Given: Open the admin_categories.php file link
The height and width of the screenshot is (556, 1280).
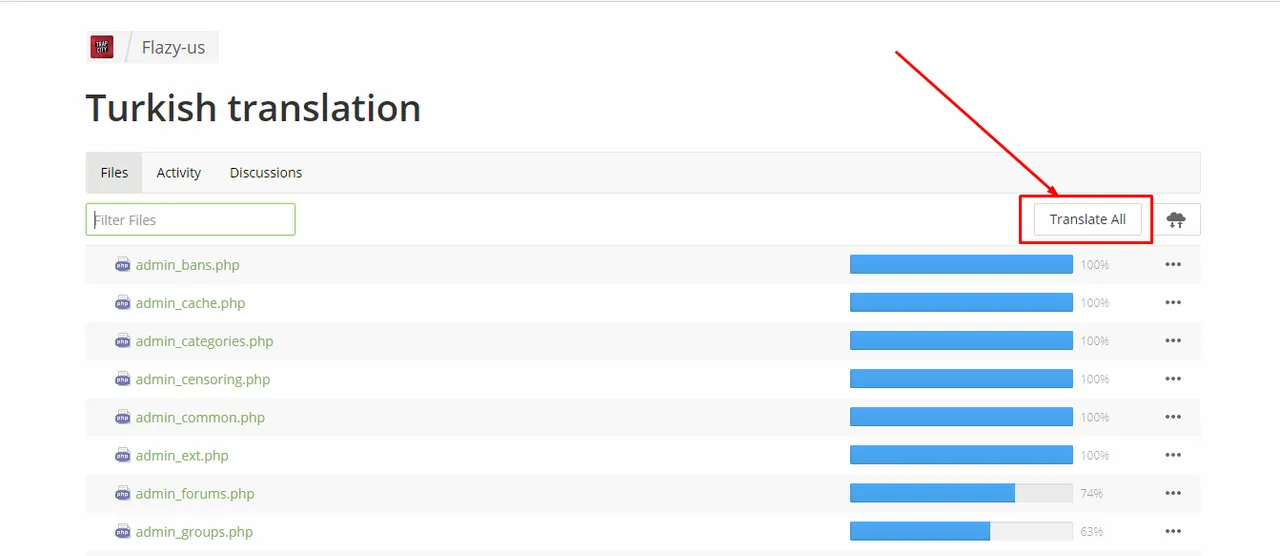Looking at the screenshot, I should click(x=204, y=341).
